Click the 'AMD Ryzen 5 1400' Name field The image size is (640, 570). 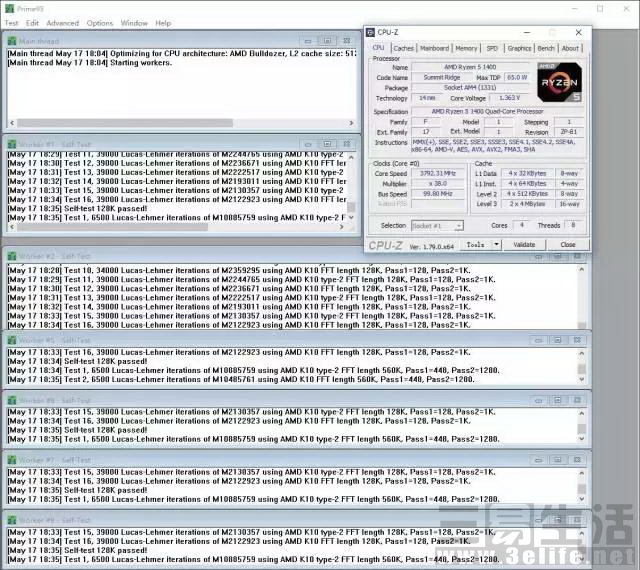click(x=470, y=67)
